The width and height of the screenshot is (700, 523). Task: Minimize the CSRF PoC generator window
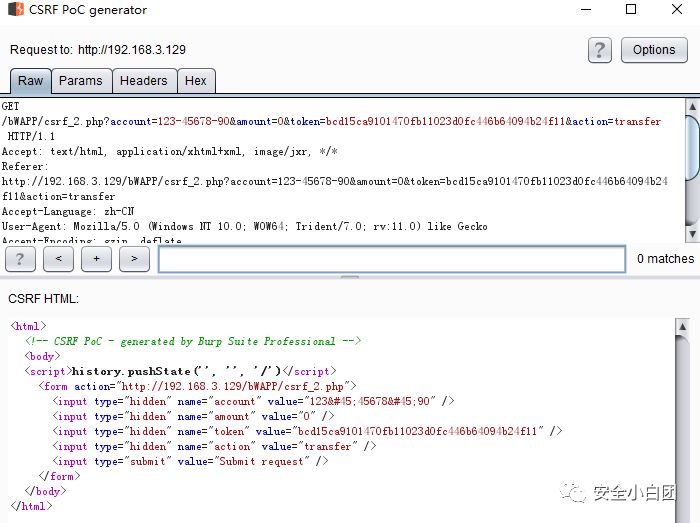pyautogui.click(x=586, y=9)
